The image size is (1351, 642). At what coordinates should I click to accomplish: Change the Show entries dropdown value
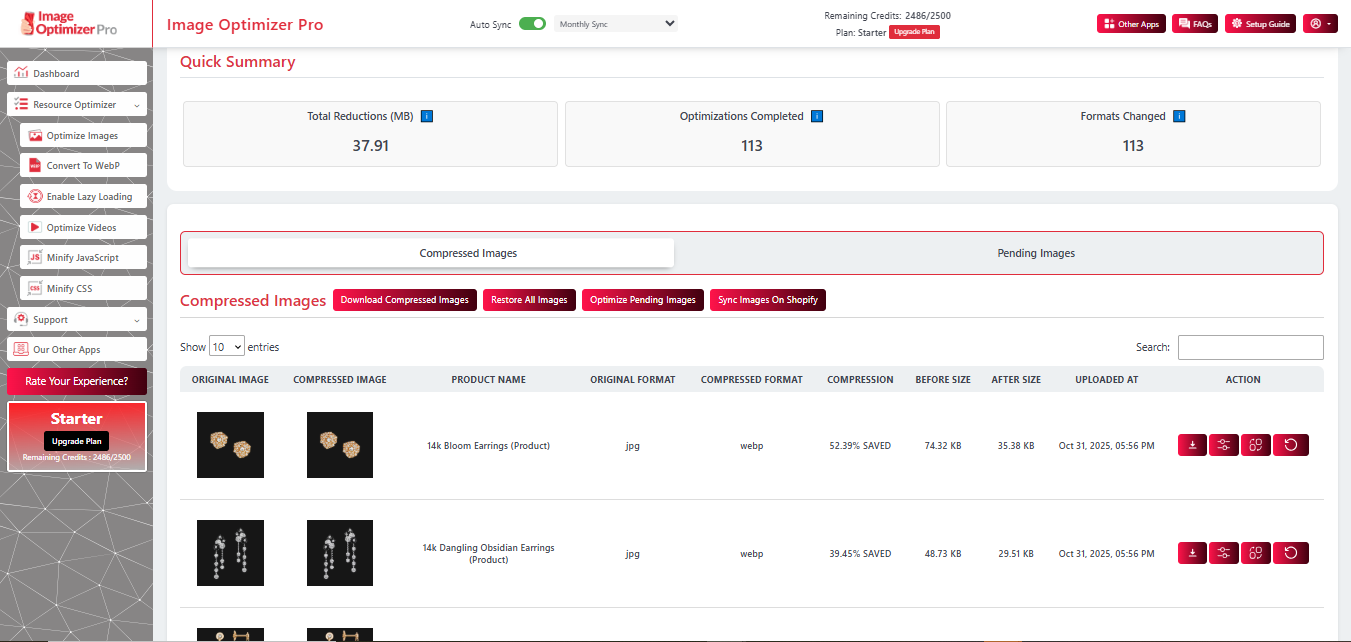tap(227, 345)
